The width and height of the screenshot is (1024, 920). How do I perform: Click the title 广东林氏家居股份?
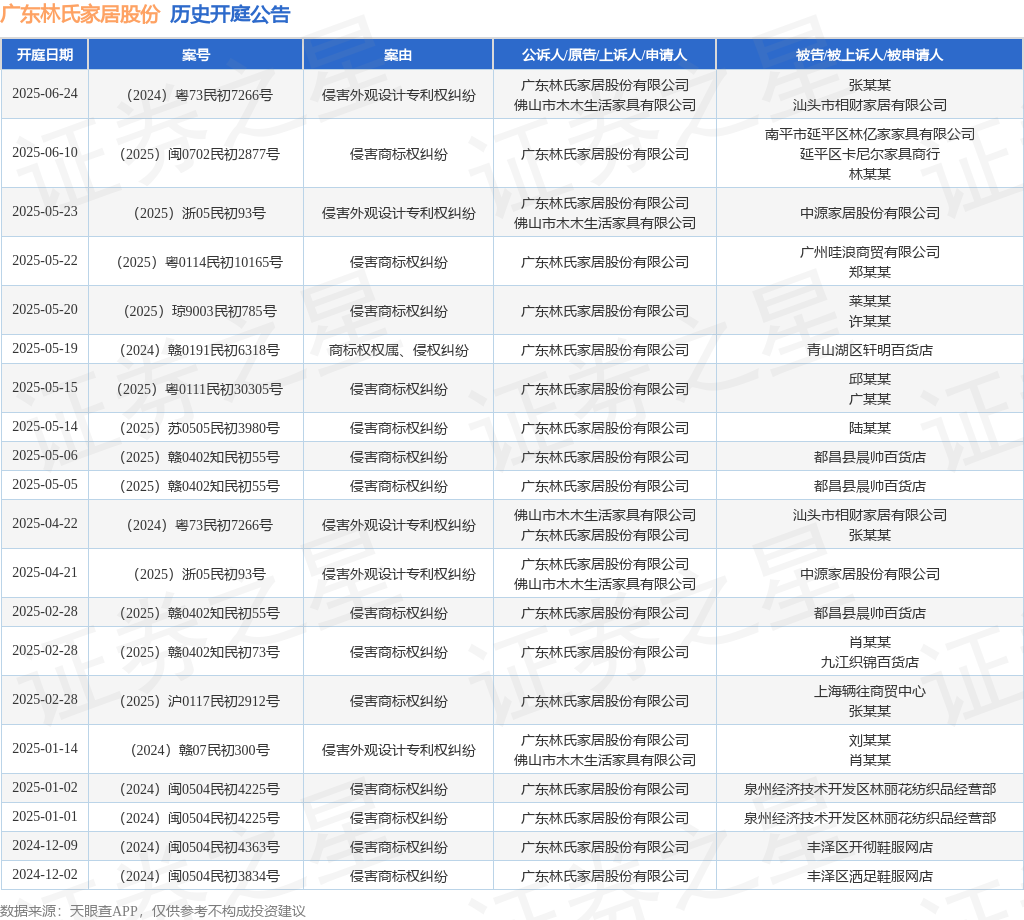(x=80, y=14)
